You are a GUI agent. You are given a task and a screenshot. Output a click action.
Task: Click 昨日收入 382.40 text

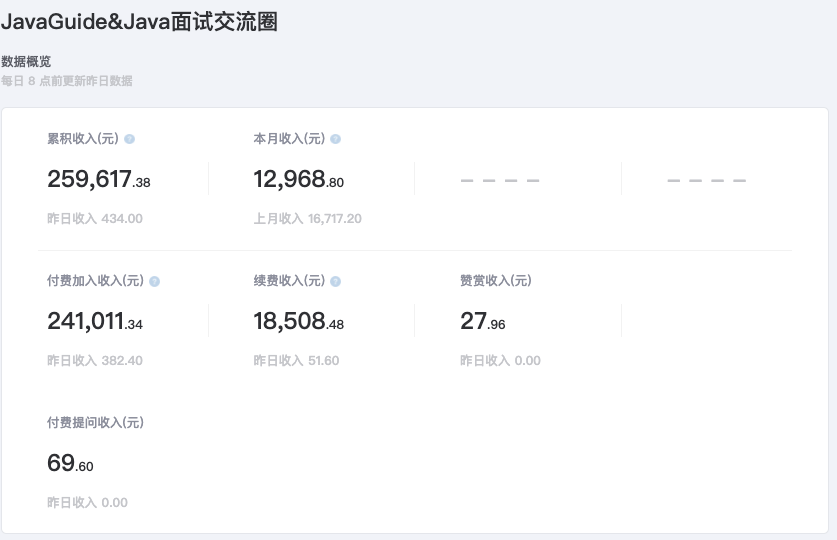pos(95,361)
